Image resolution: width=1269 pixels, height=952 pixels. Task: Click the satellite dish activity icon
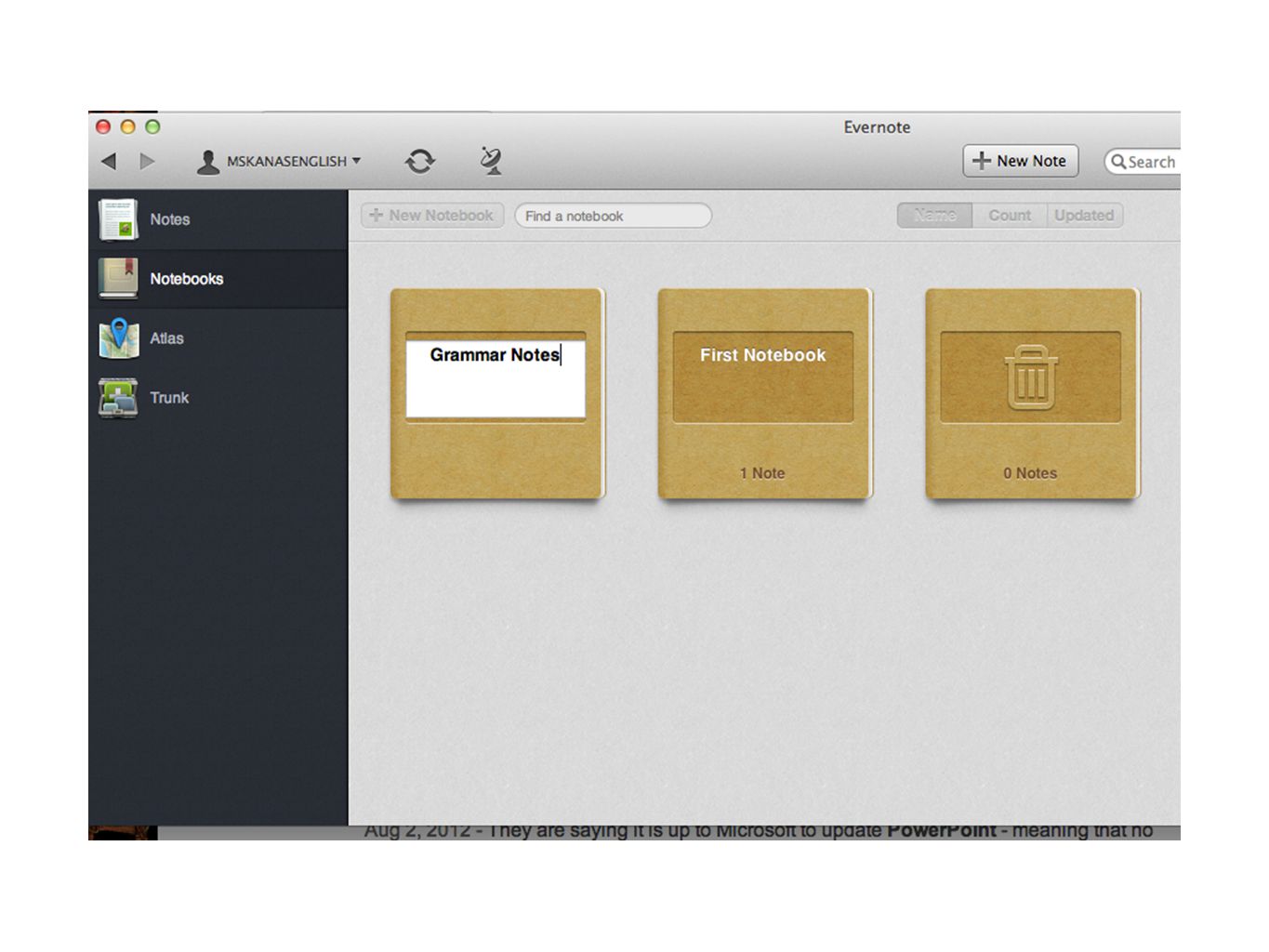(x=491, y=161)
